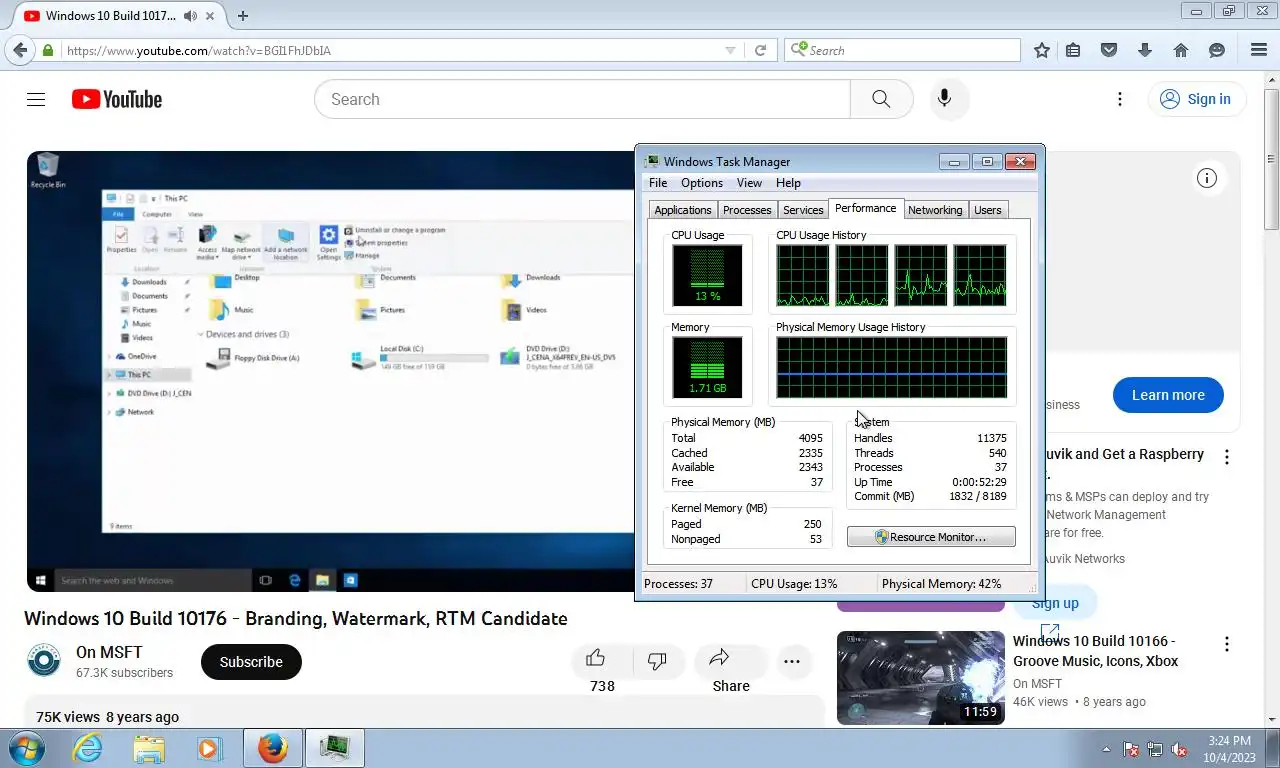Click the CPU Usage 13 % meter
The height and width of the screenshot is (768, 1280).
coord(707,275)
